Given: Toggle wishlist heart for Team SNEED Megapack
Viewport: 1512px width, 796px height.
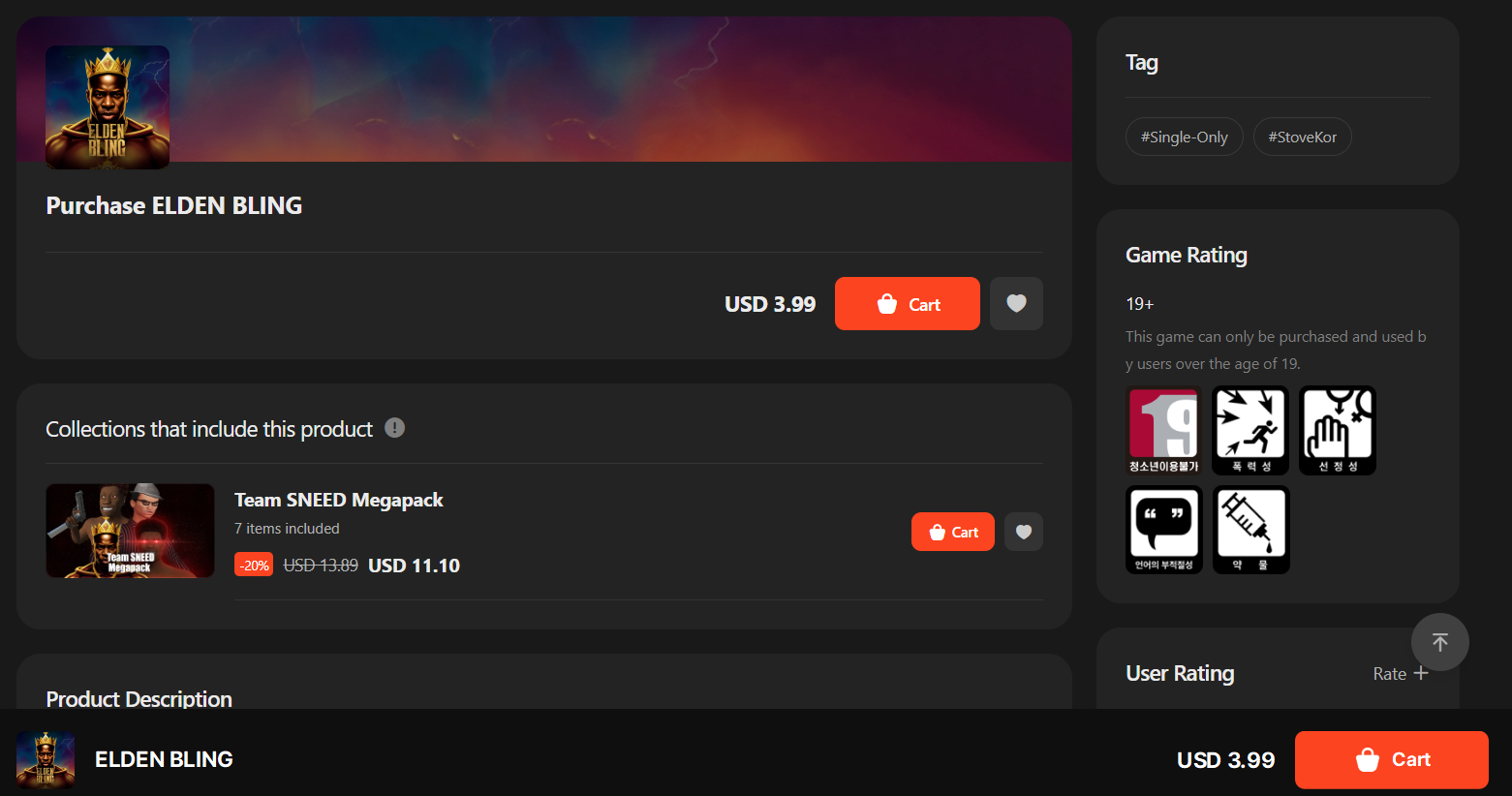Looking at the screenshot, I should point(1024,532).
